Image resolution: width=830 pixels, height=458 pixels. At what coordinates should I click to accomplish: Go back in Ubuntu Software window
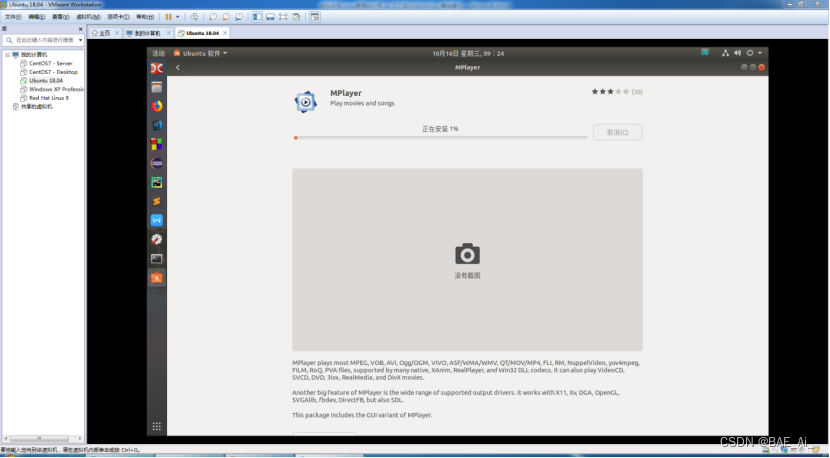coord(178,67)
